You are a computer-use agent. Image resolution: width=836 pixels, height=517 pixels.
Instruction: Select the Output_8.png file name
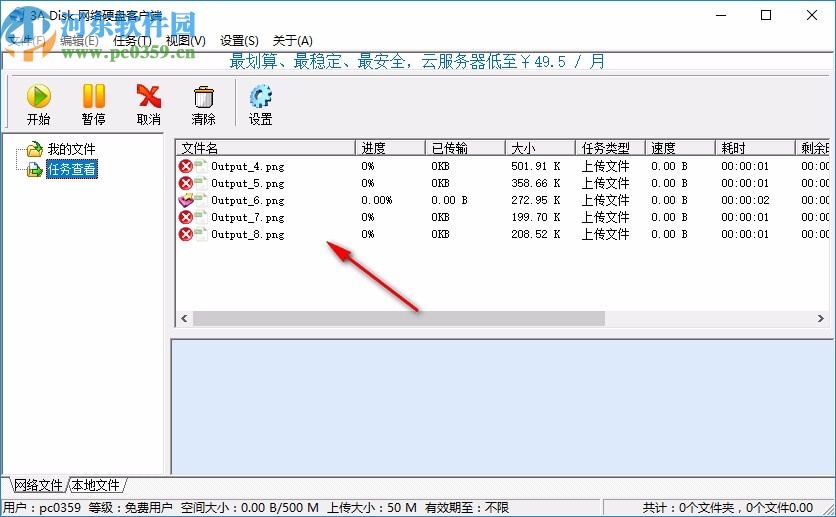(247, 235)
